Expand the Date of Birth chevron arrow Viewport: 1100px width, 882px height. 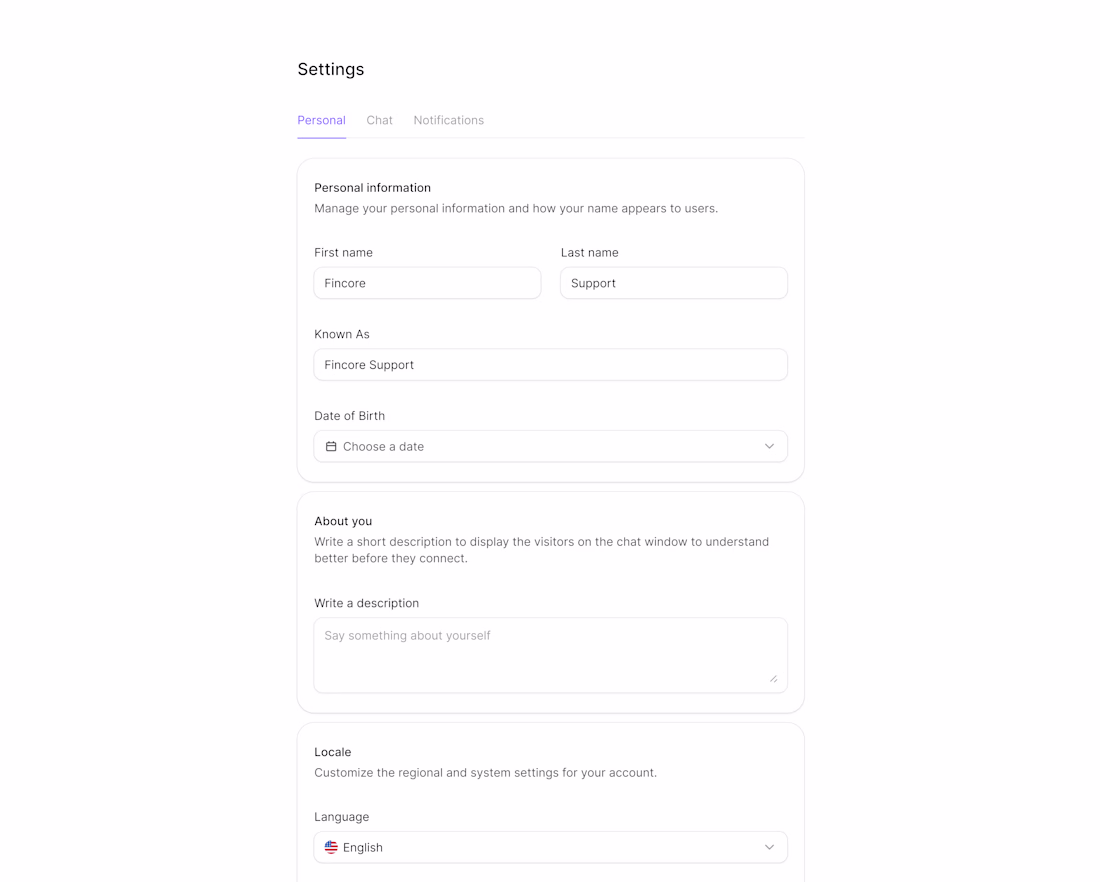pyautogui.click(x=769, y=447)
